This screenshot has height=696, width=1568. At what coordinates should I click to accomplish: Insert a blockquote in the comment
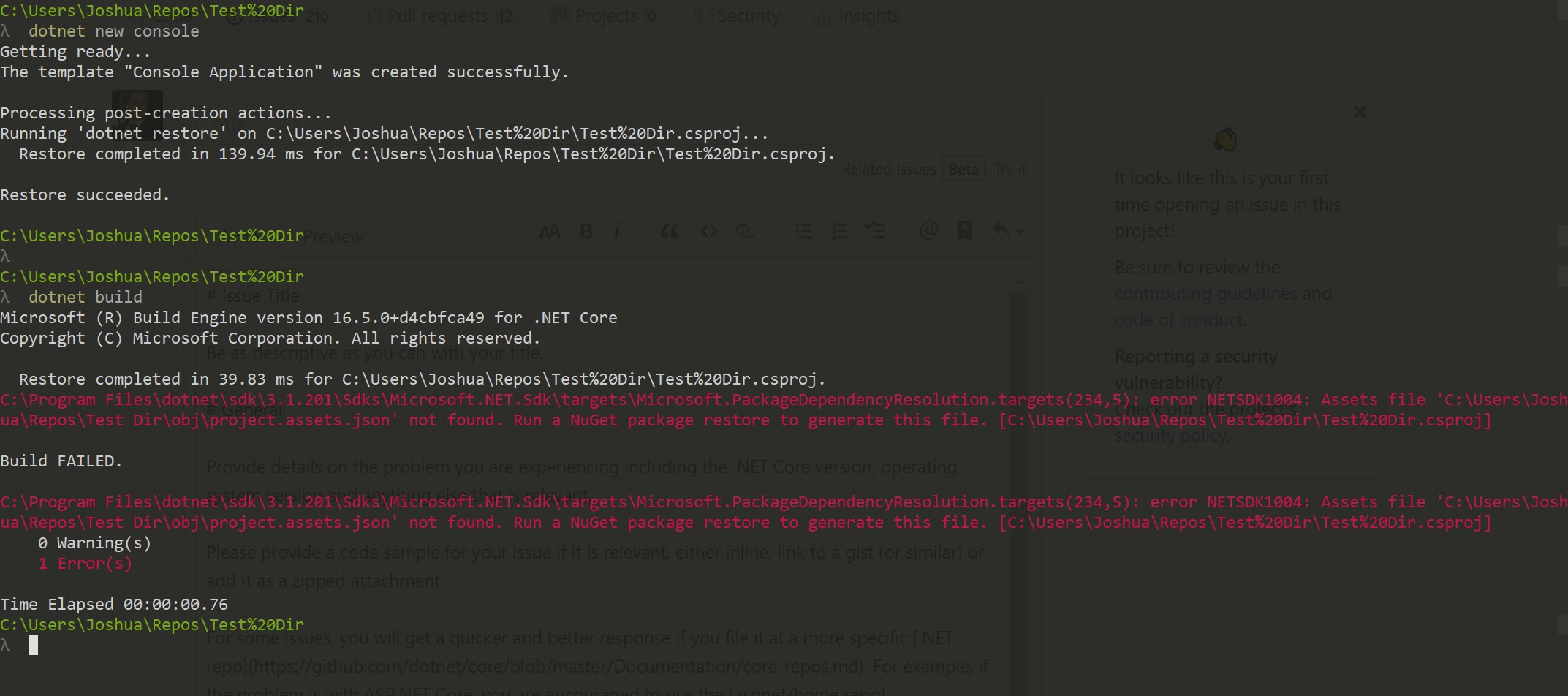[668, 230]
